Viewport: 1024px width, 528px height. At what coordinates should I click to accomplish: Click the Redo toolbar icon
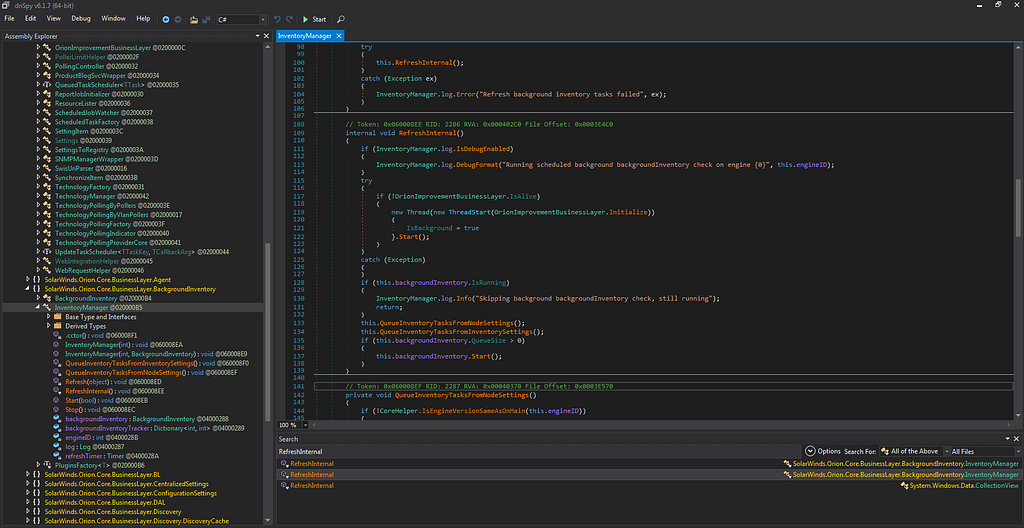[289, 20]
